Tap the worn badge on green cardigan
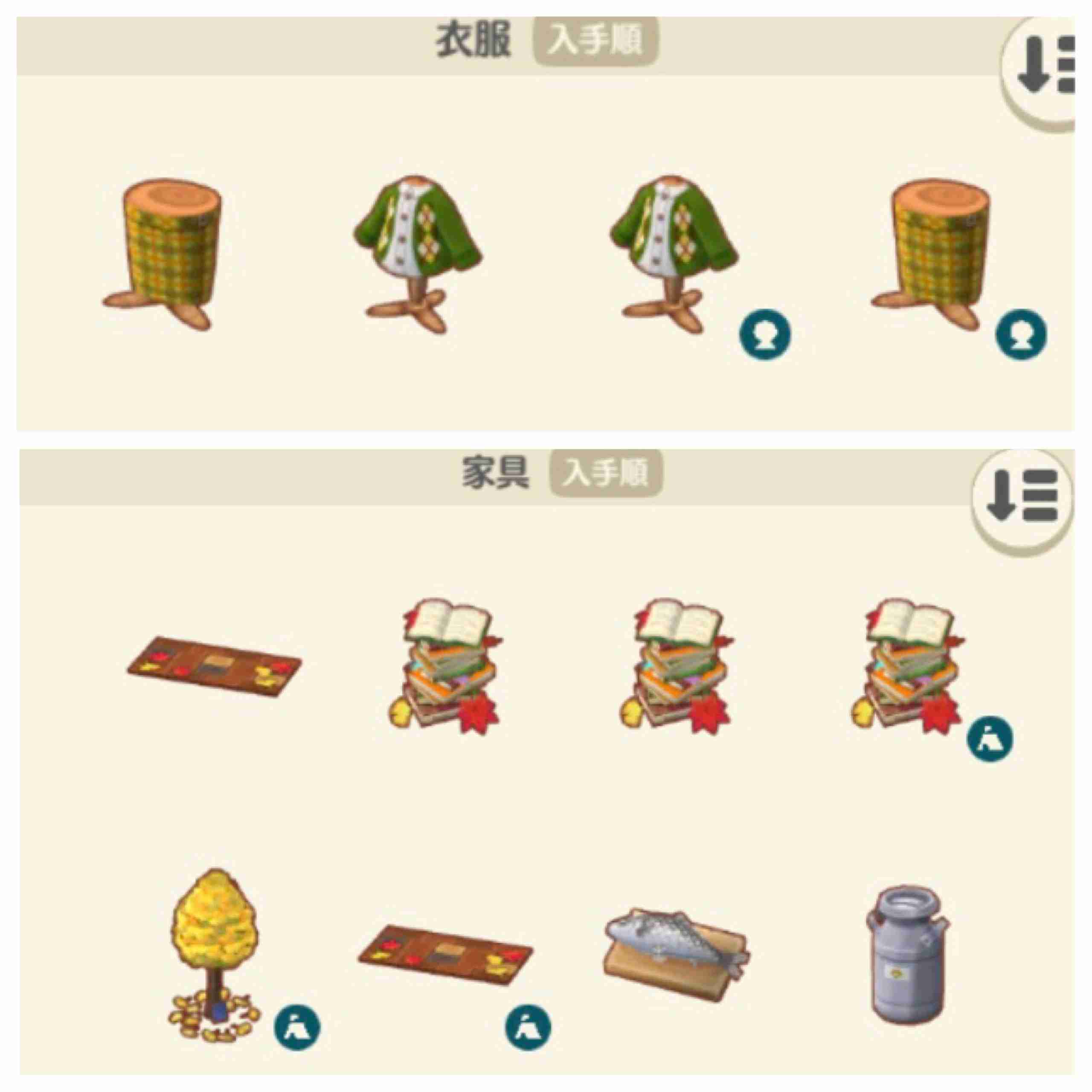Screen dimensions: 1092x1092 pos(765,334)
